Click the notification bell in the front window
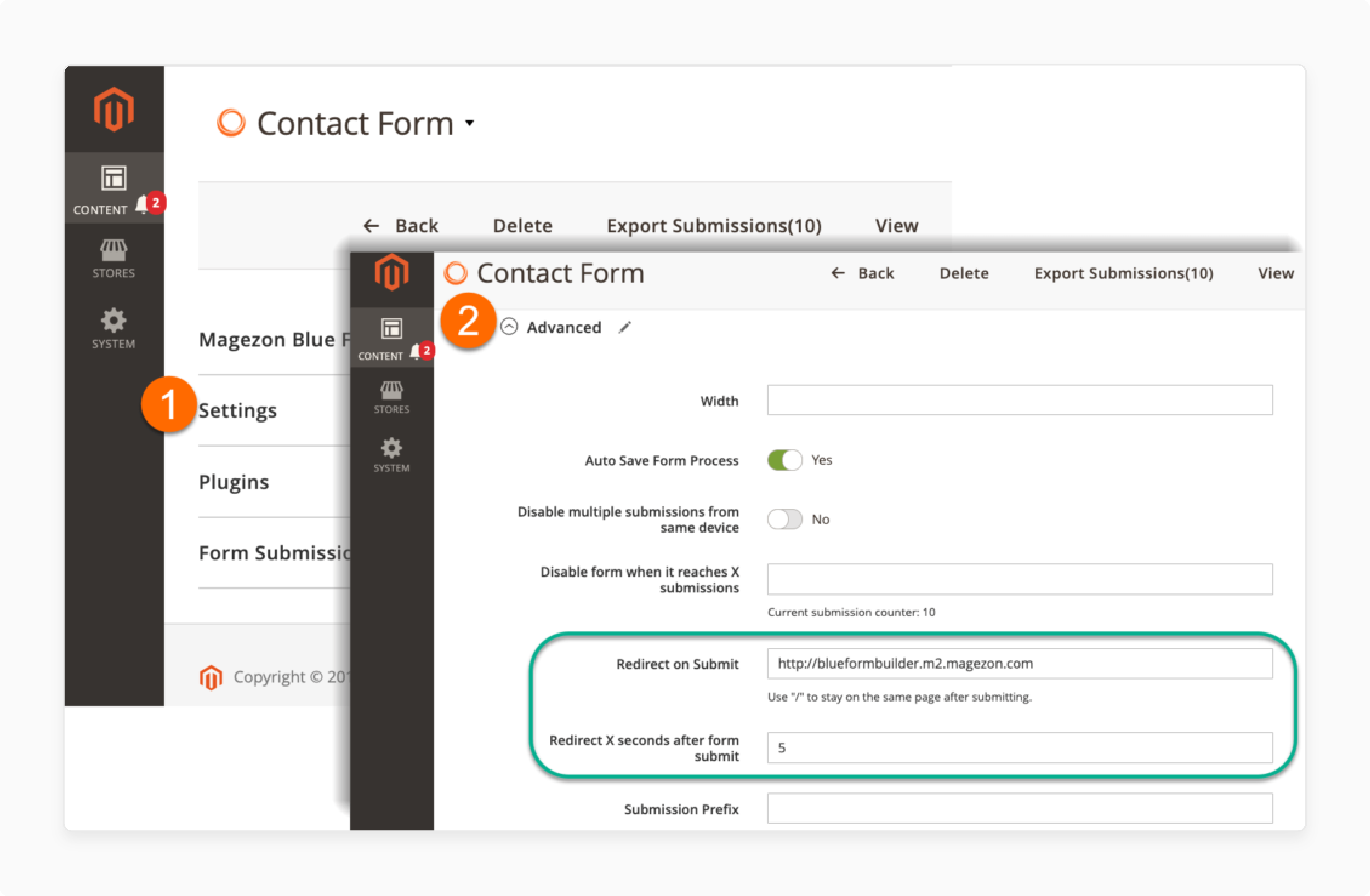 coord(415,351)
